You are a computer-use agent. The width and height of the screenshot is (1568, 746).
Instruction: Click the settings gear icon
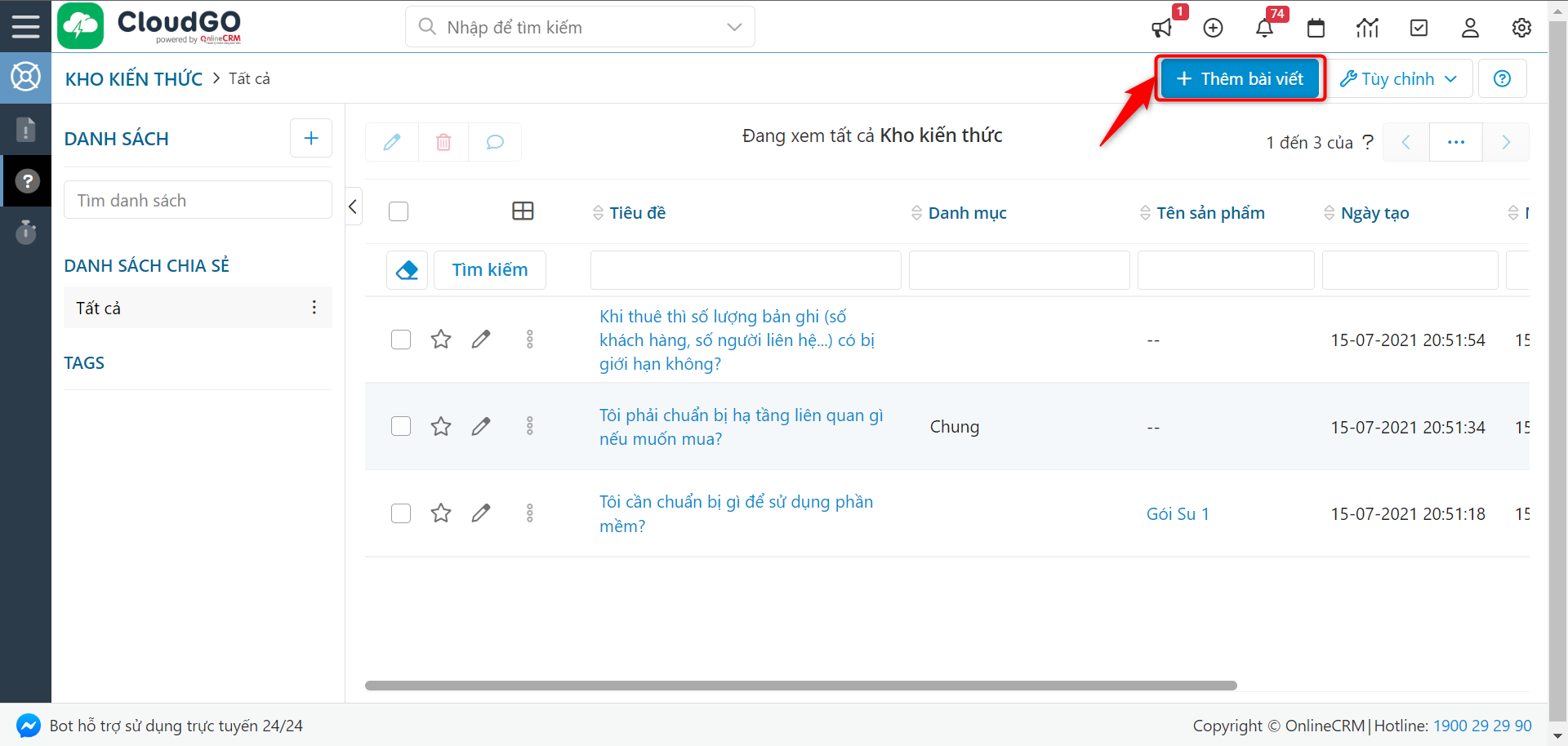click(x=1521, y=28)
